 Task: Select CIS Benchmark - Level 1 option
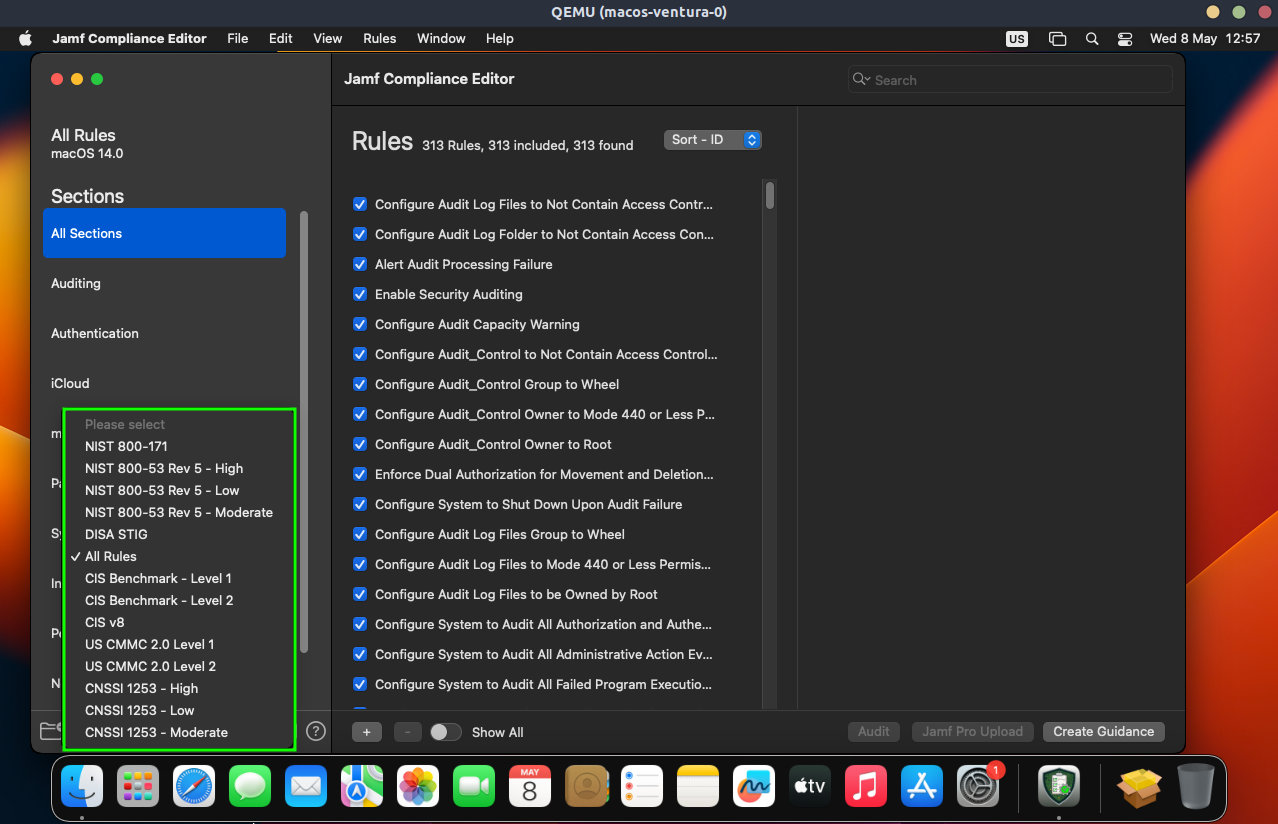(x=158, y=578)
